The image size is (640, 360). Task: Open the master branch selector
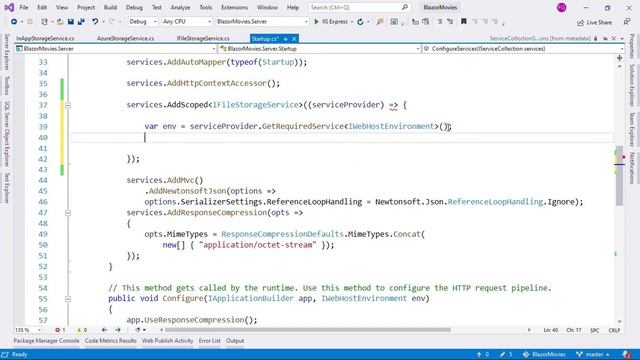[593, 354]
